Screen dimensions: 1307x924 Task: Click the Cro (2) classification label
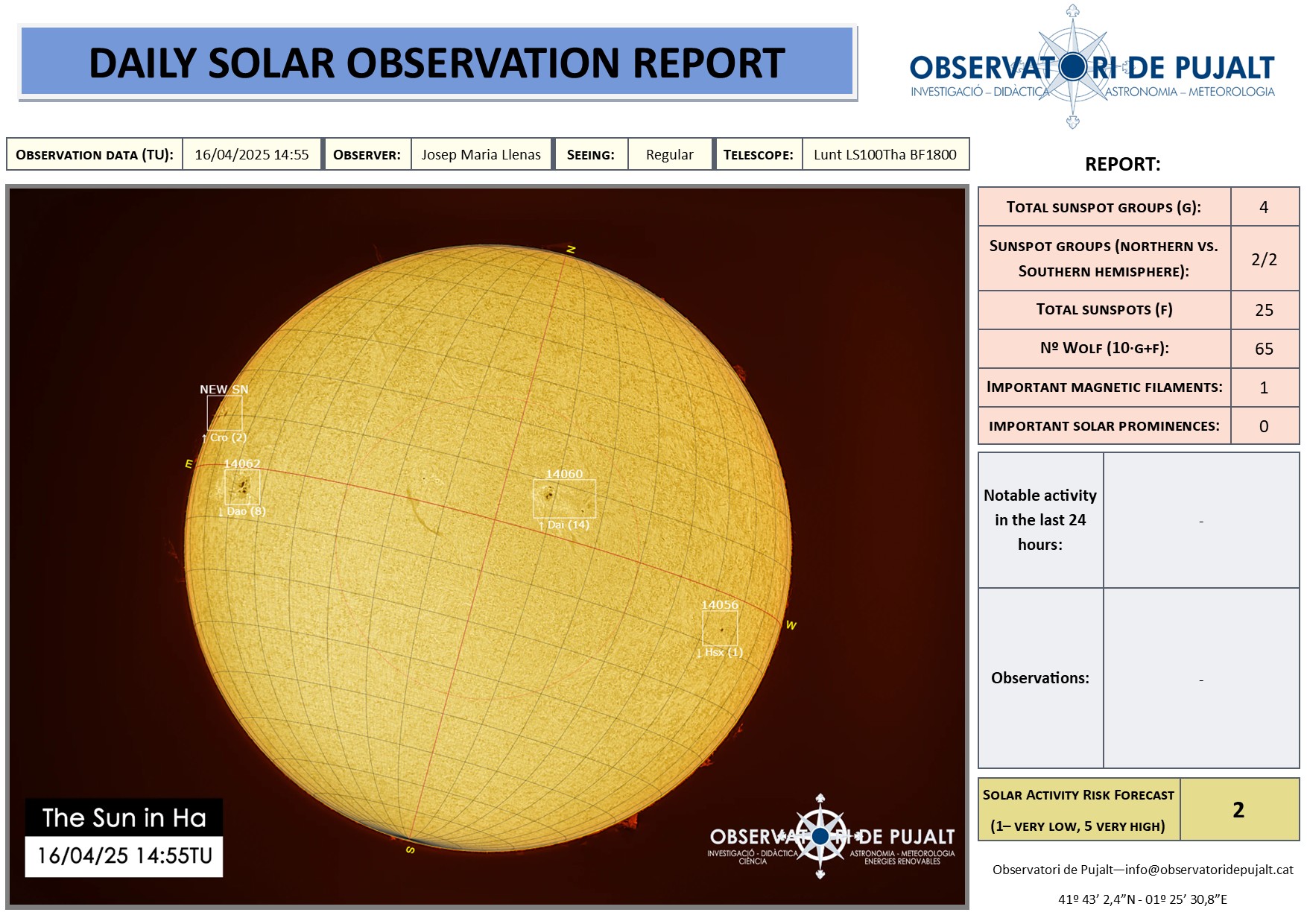pos(224,437)
